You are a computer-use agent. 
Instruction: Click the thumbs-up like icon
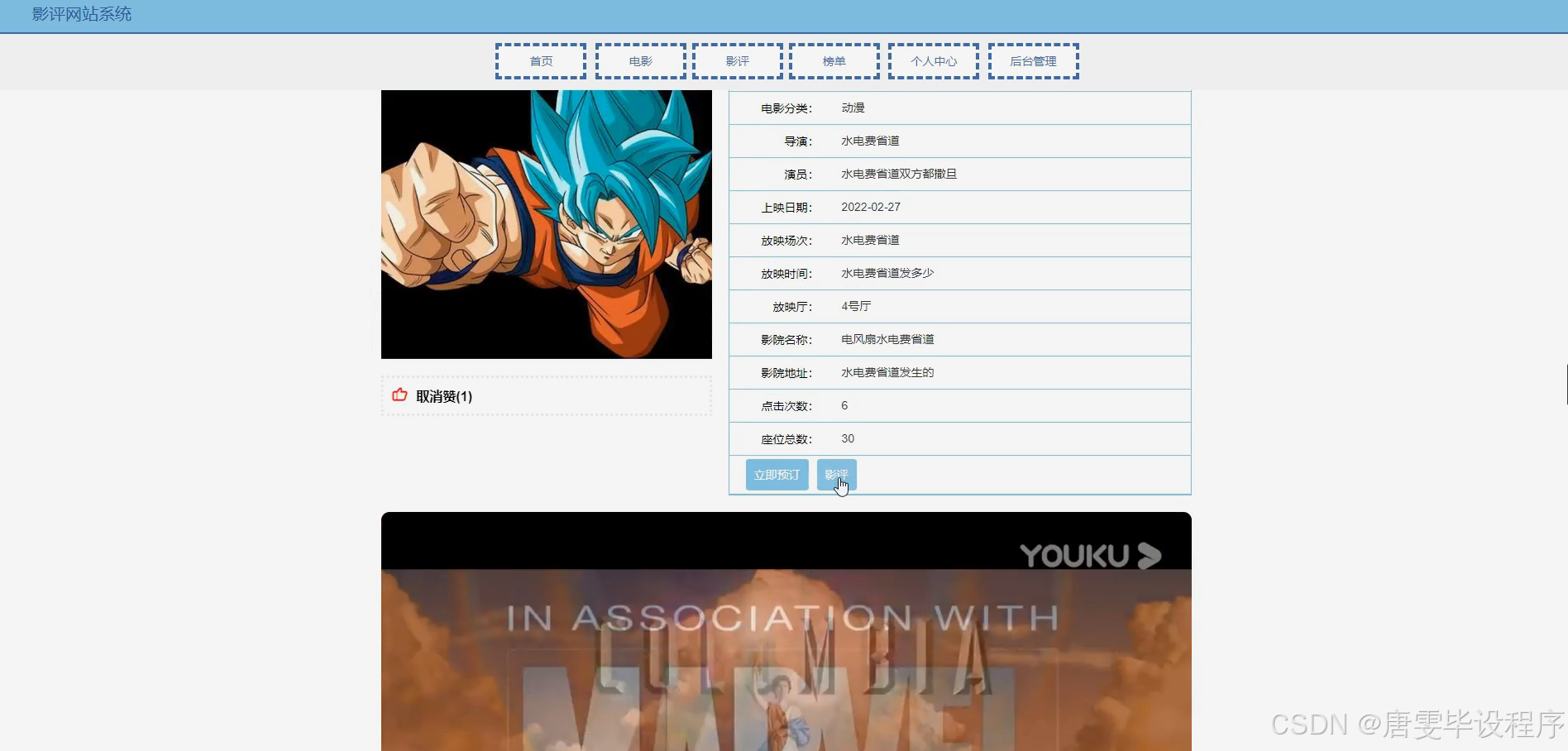399,395
